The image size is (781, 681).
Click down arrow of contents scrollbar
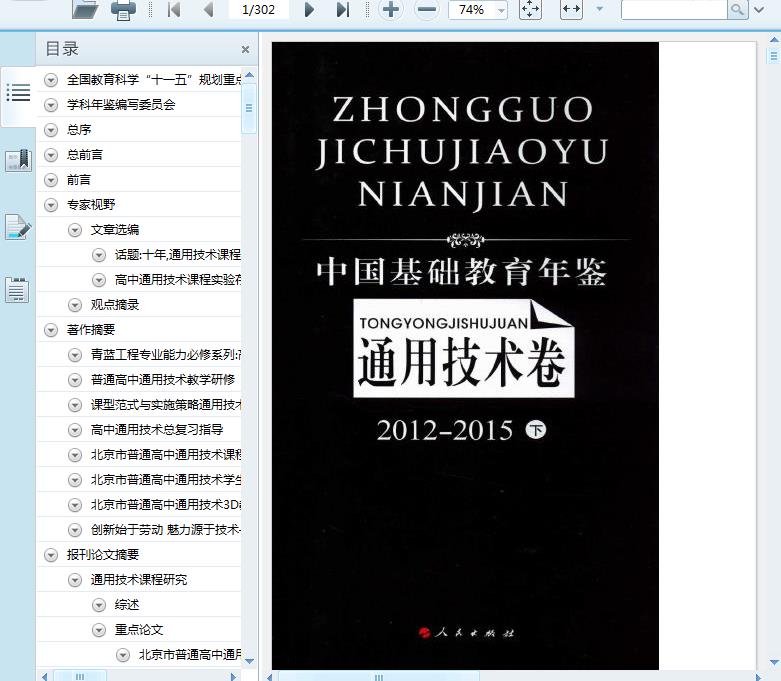click(x=250, y=661)
